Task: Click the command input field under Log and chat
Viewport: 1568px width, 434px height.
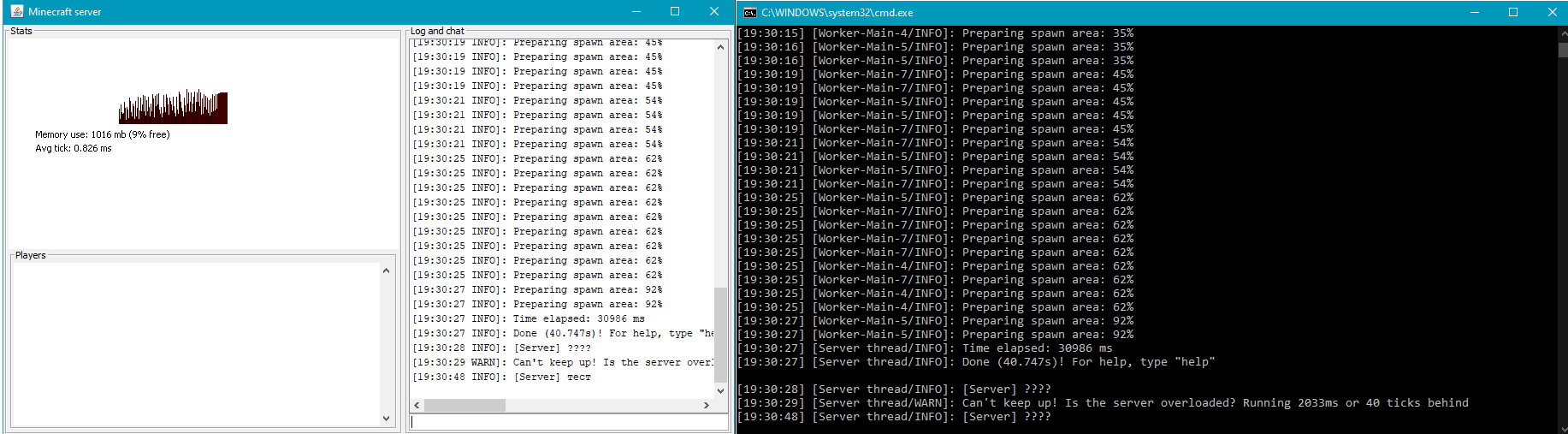Action: pos(569,422)
